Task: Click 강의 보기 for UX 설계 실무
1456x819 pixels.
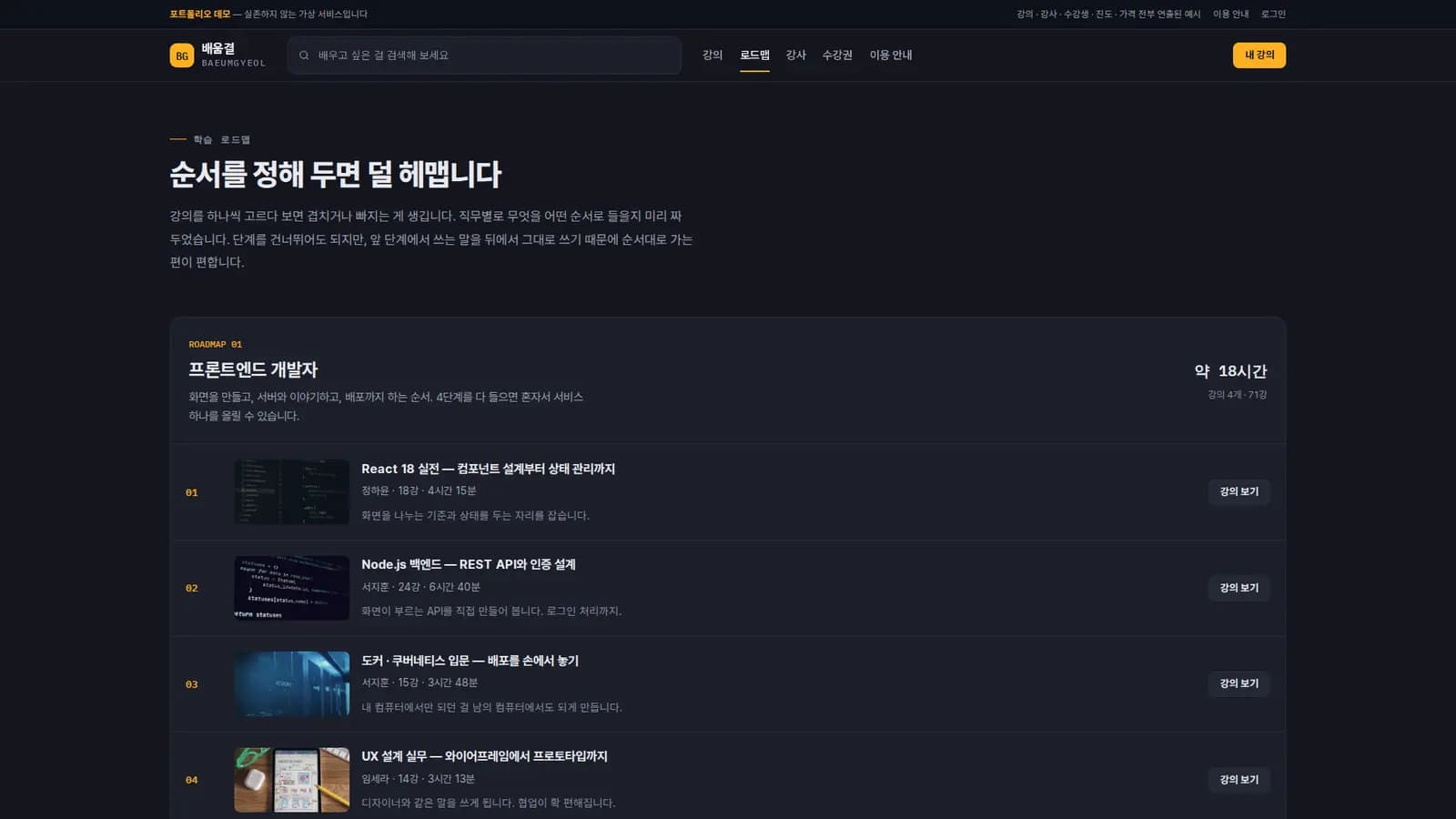Action: [1239, 780]
